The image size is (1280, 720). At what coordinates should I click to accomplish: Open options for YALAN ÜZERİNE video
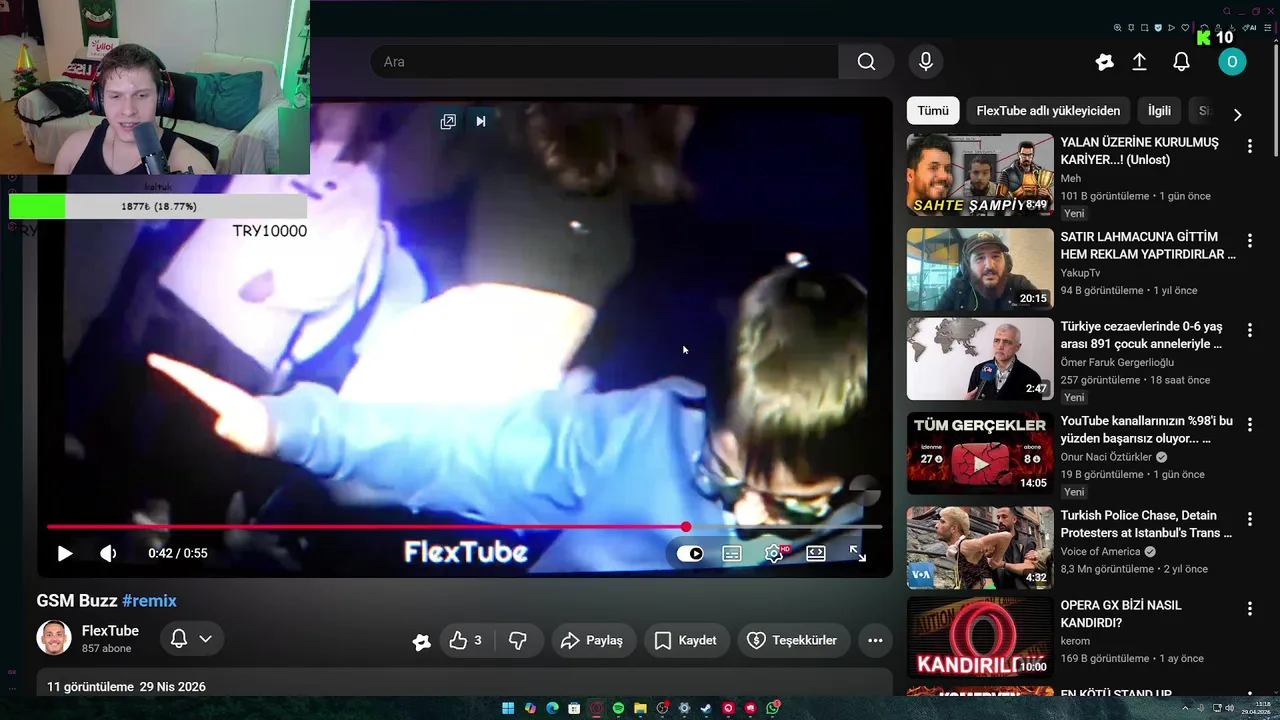pyautogui.click(x=1249, y=147)
